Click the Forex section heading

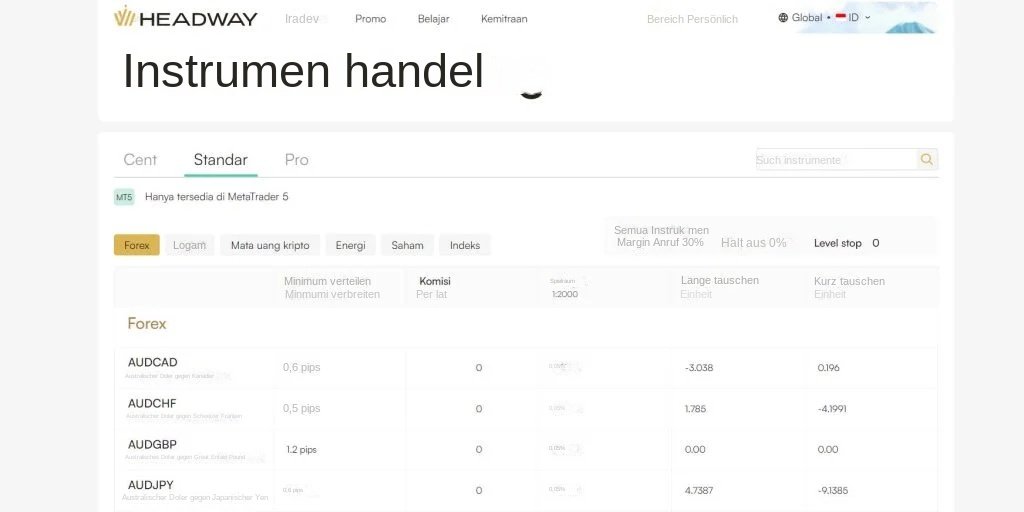tap(147, 324)
